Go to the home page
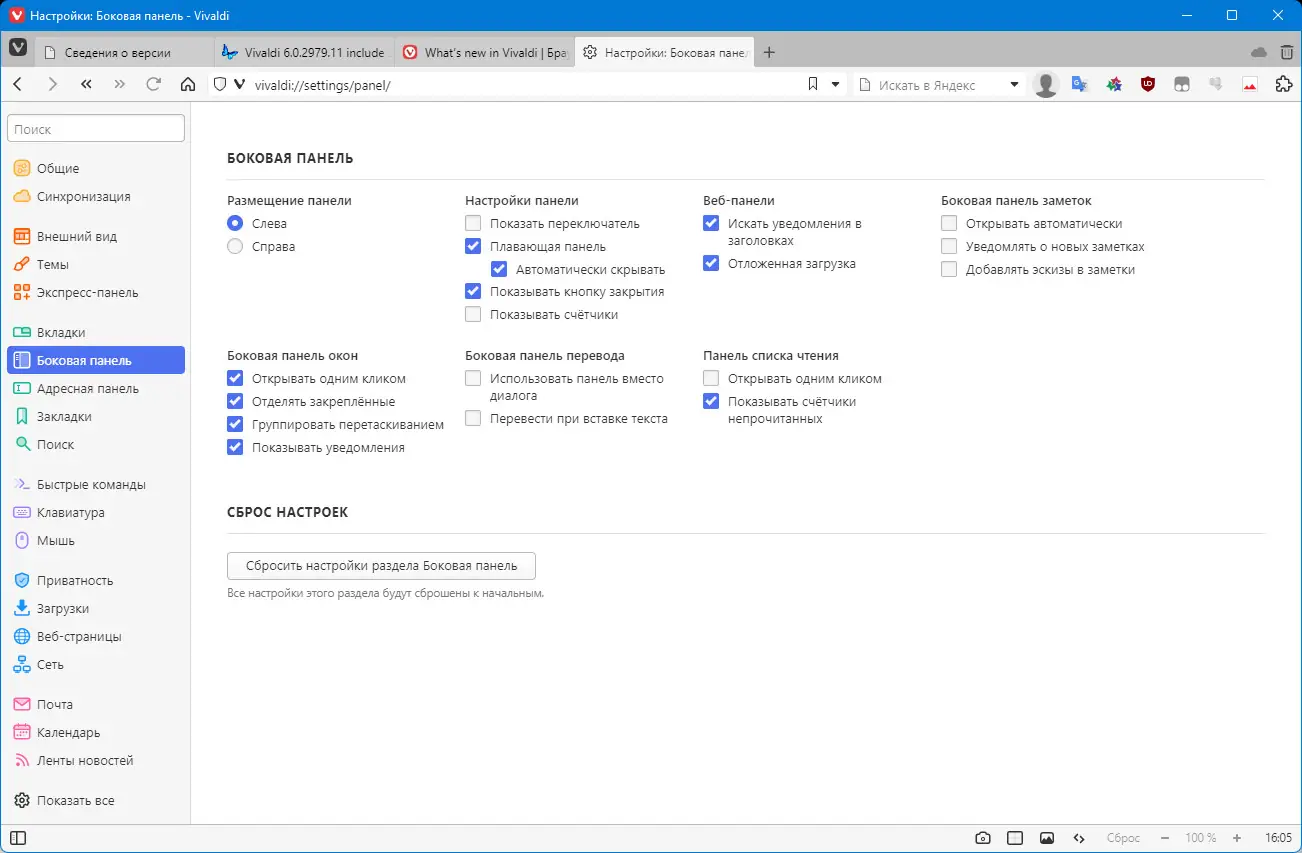 (187, 85)
